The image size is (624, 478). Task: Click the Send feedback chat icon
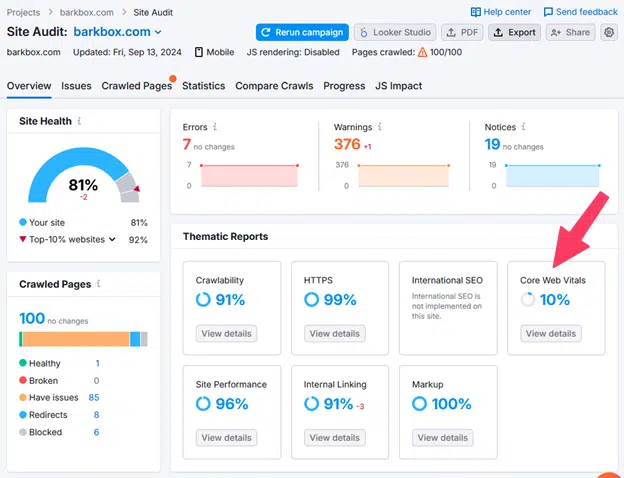548,12
